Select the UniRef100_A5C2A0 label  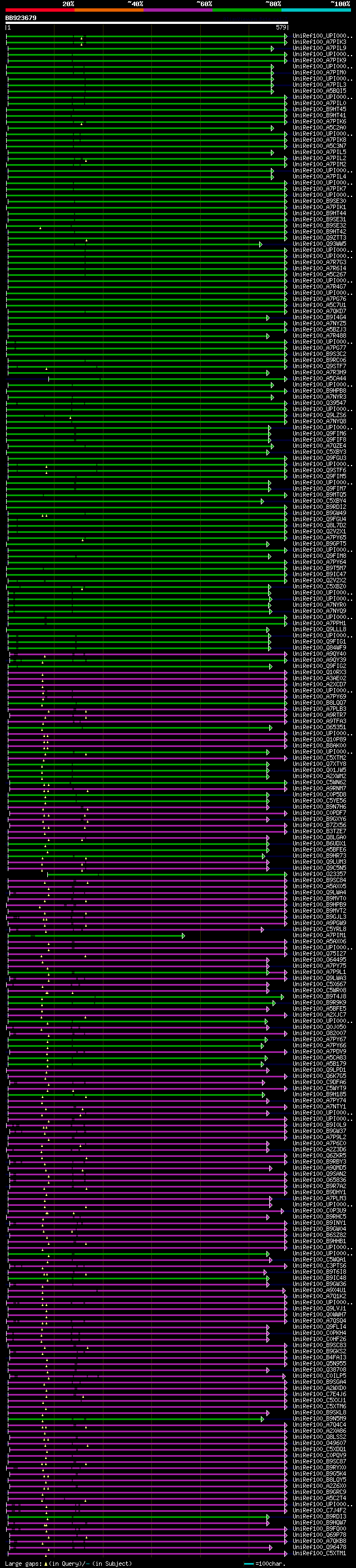point(319,128)
